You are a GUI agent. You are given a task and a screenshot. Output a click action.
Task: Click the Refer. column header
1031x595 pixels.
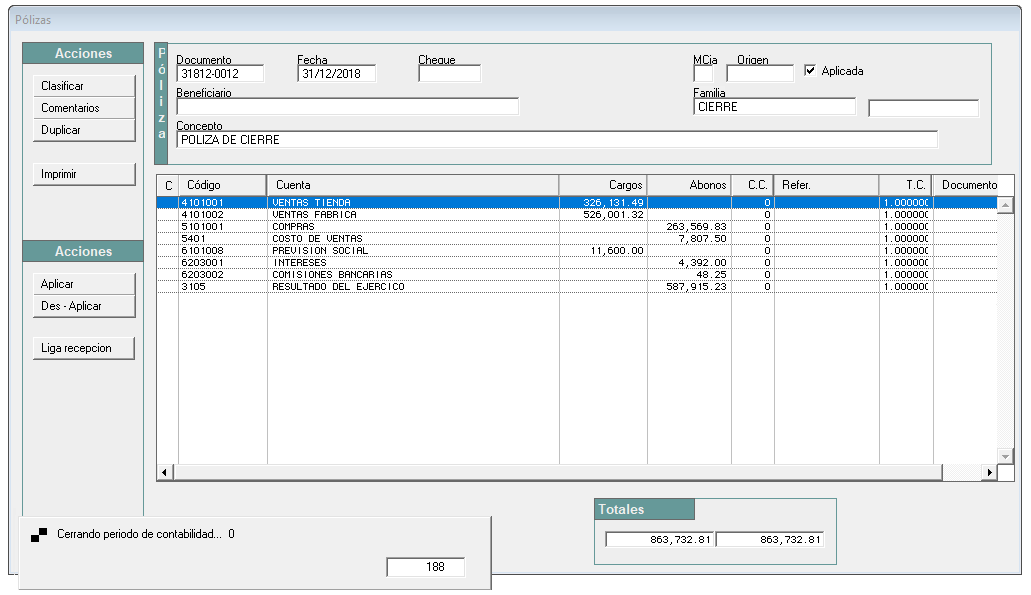tap(827, 185)
